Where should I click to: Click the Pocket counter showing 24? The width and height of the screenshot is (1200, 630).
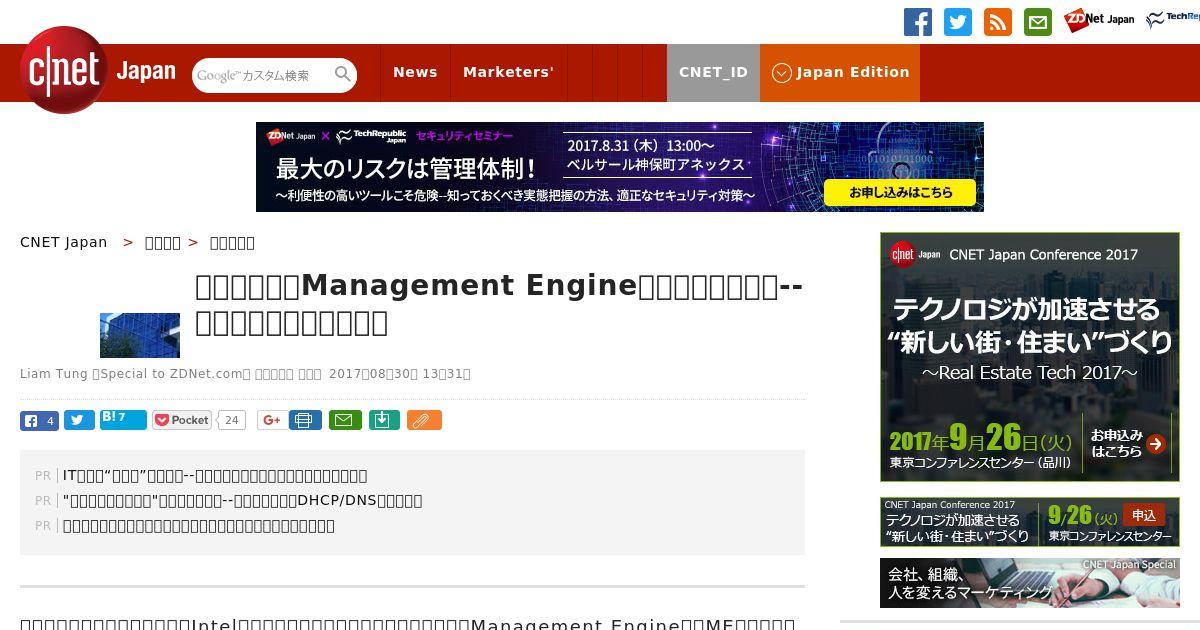232,420
